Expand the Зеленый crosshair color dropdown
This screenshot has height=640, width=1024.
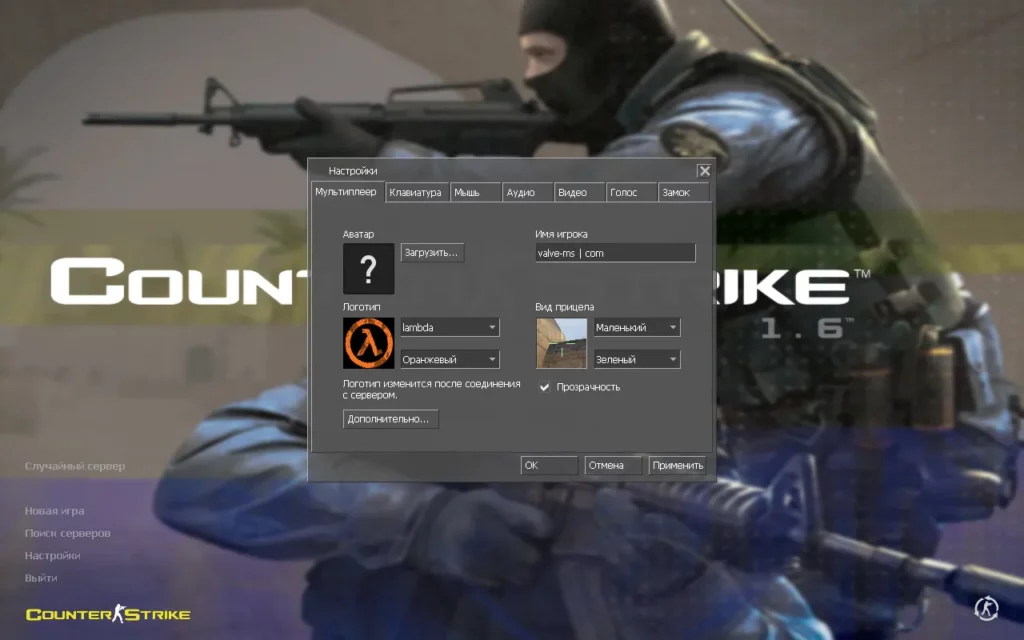636,359
